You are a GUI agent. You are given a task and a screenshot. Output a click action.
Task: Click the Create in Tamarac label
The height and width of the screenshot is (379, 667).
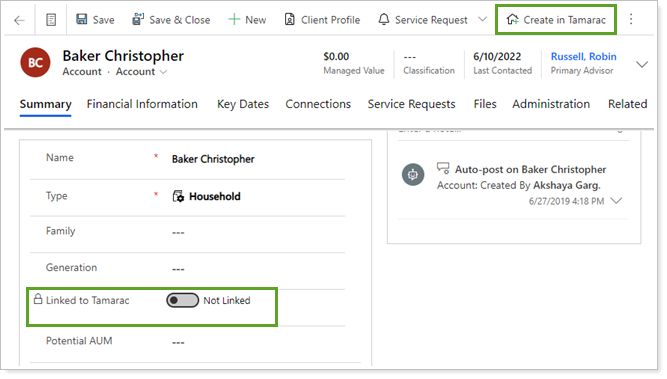pyautogui.click(x=564, y=20)
